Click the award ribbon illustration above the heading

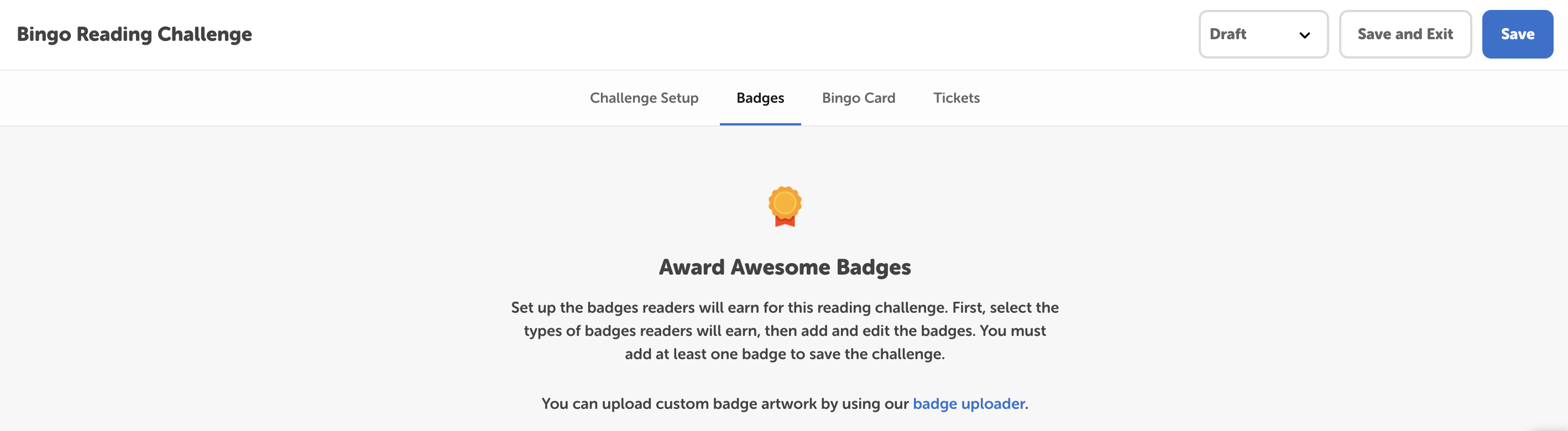tap(784, 207)
